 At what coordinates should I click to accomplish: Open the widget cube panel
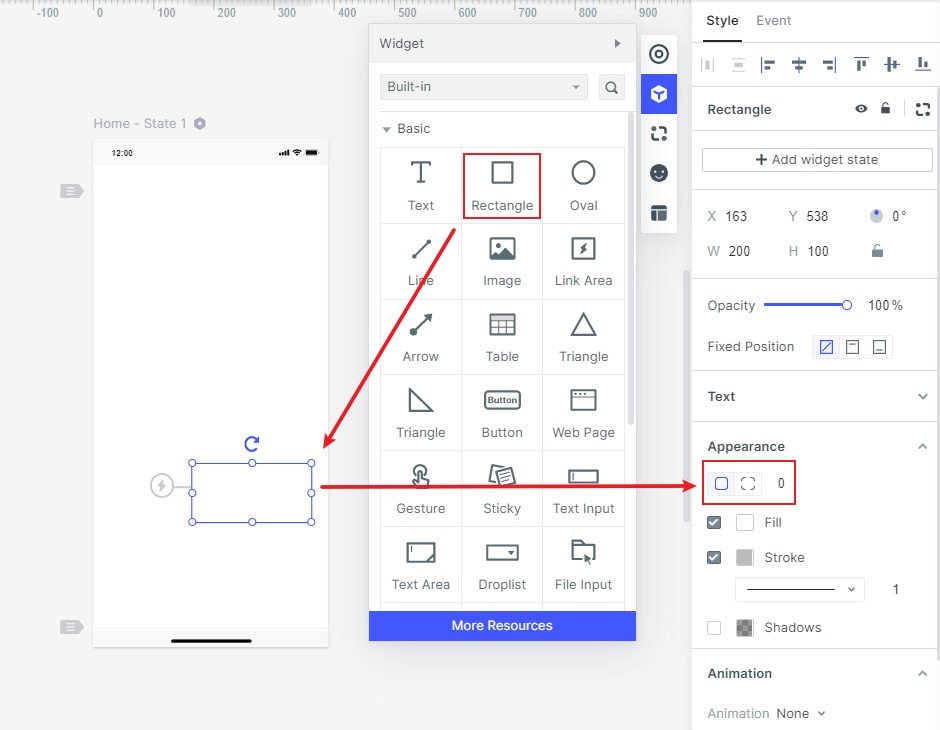tap(659, 94)
